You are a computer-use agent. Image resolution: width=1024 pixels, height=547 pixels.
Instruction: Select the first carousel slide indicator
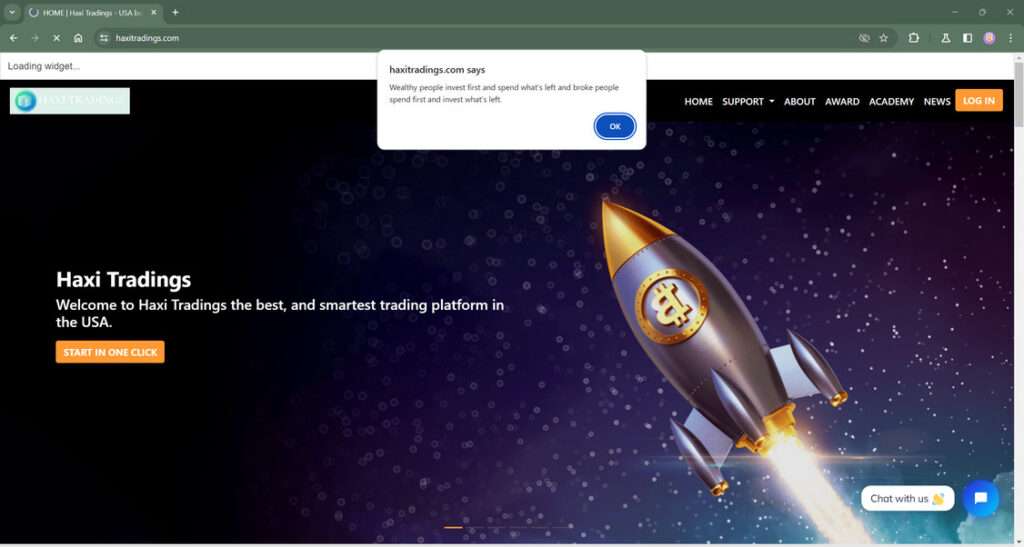point(453,527)
